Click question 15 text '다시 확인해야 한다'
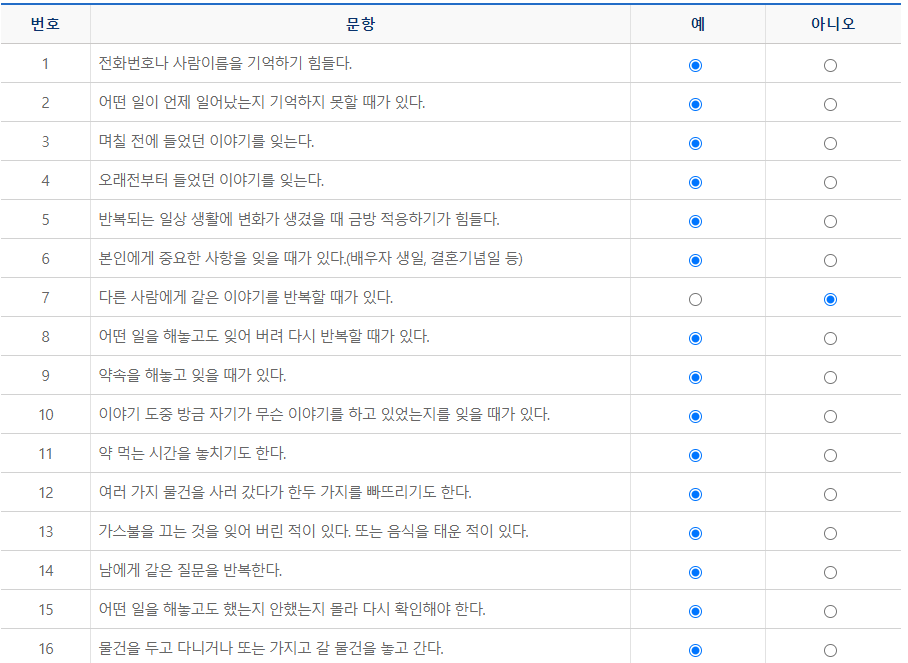The image size is (908, 663). [x=292, y=610]
